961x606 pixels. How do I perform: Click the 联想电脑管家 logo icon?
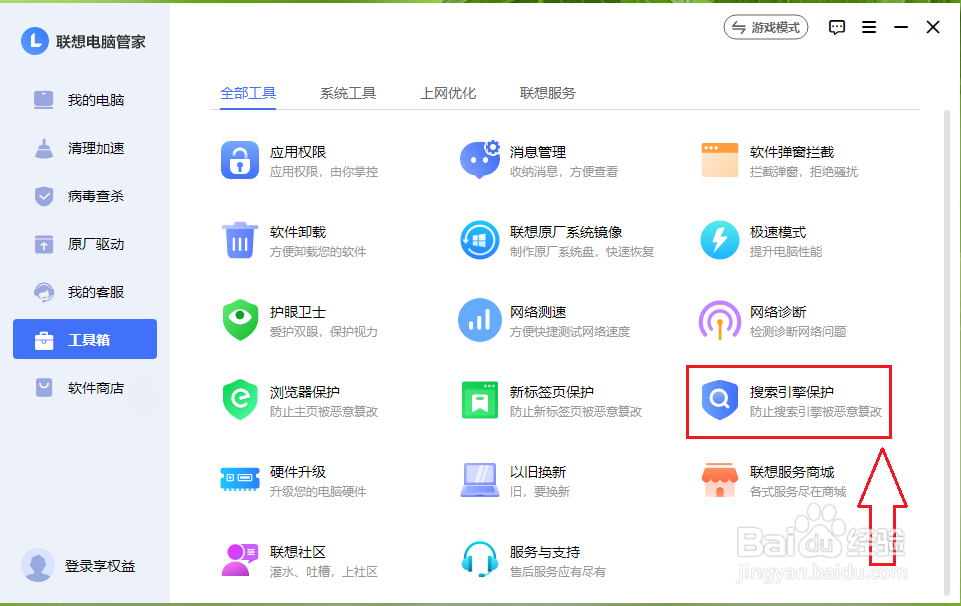(x=35, y=41)
